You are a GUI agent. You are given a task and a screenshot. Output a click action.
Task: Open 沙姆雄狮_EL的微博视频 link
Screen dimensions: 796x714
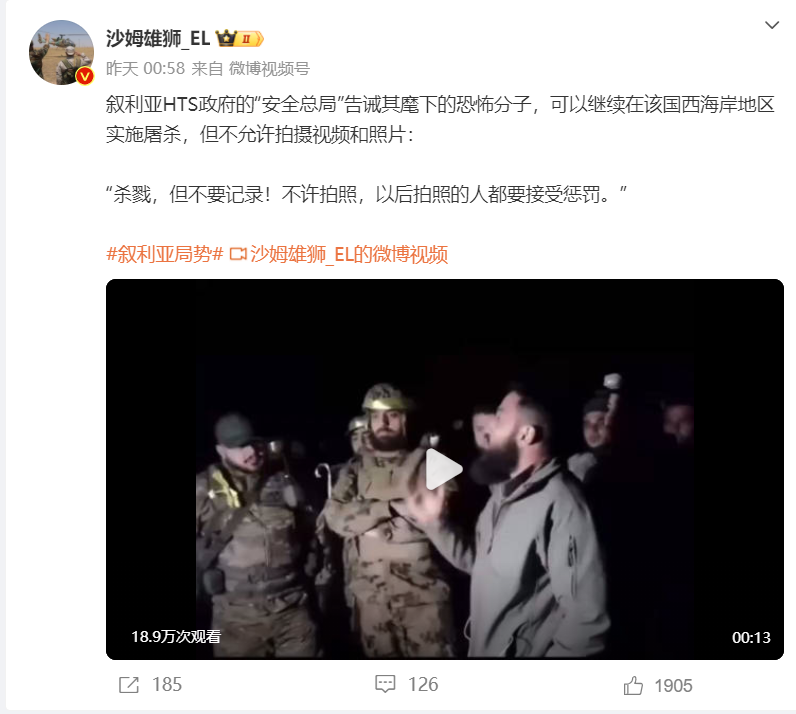(349, 254)
